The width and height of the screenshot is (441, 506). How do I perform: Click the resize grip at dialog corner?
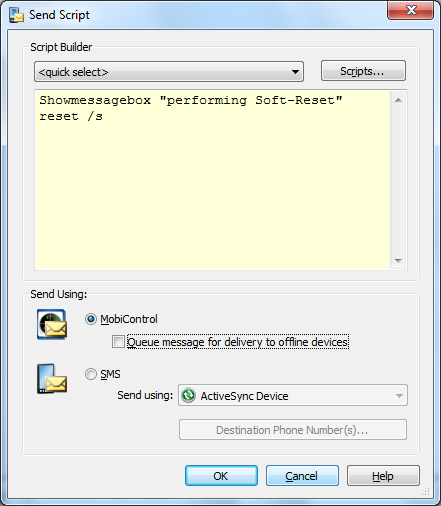[426, 492]
